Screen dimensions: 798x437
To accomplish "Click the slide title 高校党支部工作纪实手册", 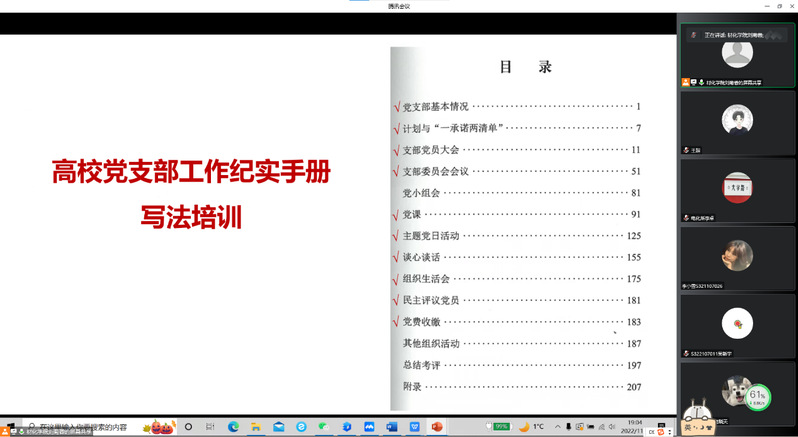I will 191,173.
